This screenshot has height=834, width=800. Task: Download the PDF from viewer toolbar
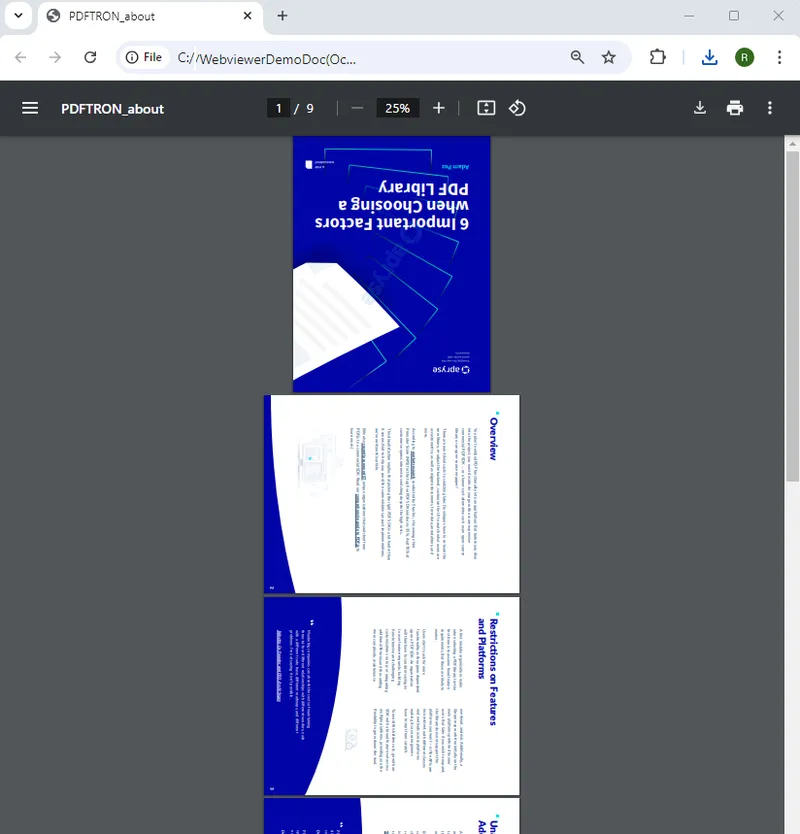pyautogui.click(x=700, y=109)
